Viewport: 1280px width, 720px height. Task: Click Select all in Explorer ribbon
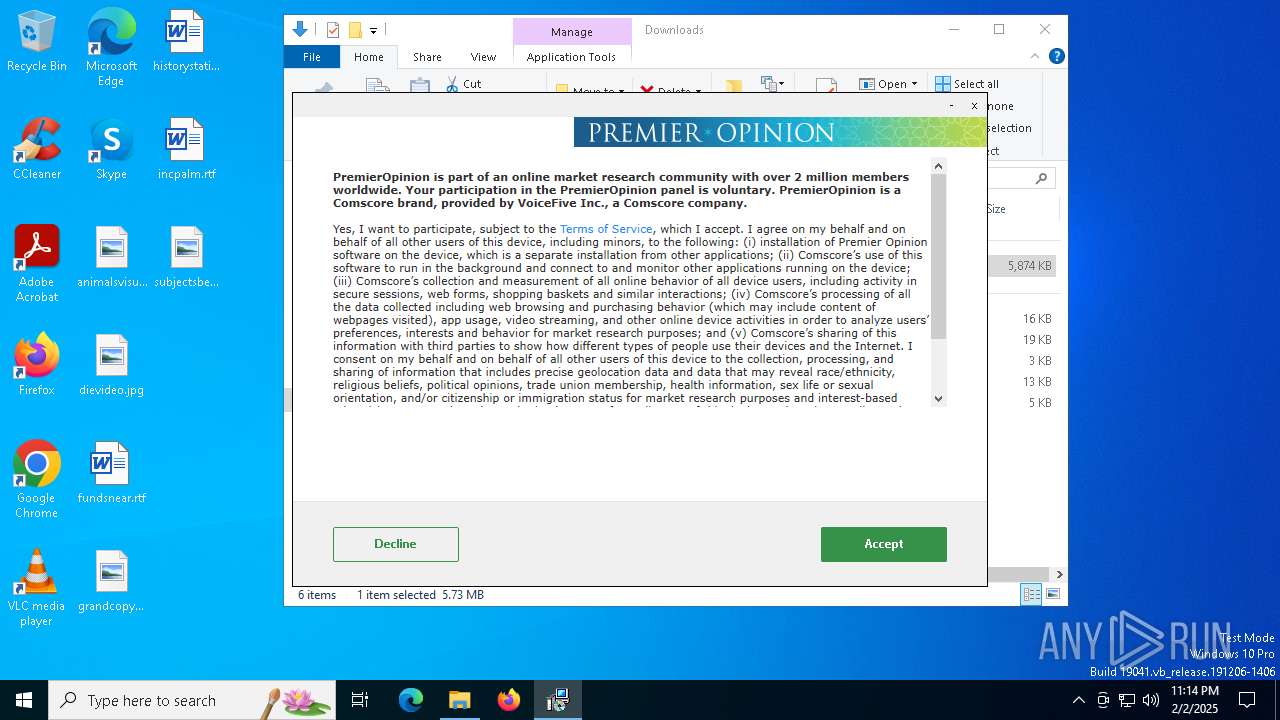[967, 84]
